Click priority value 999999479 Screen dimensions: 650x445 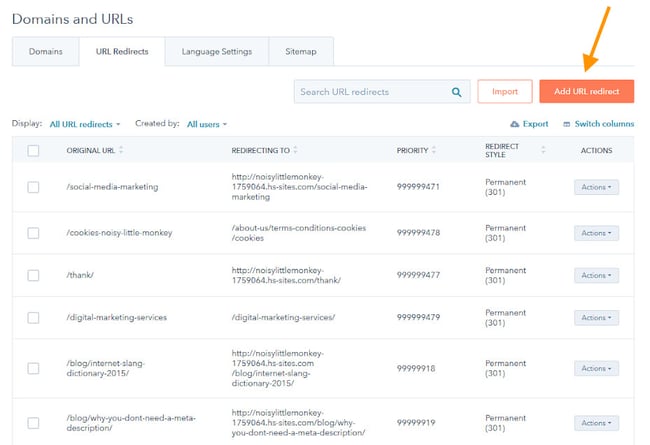pyautogui.click(x=418, y=318)
